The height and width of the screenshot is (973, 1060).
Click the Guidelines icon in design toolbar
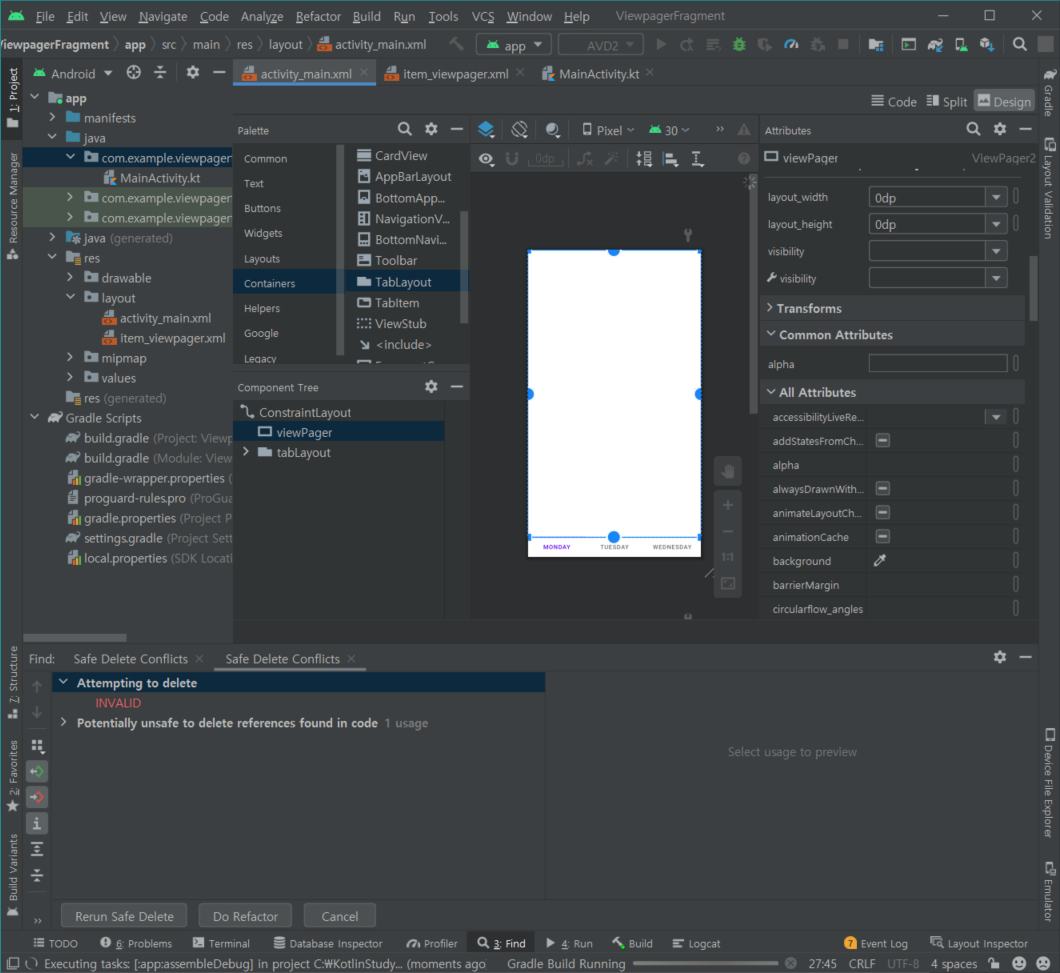point(697,159)
